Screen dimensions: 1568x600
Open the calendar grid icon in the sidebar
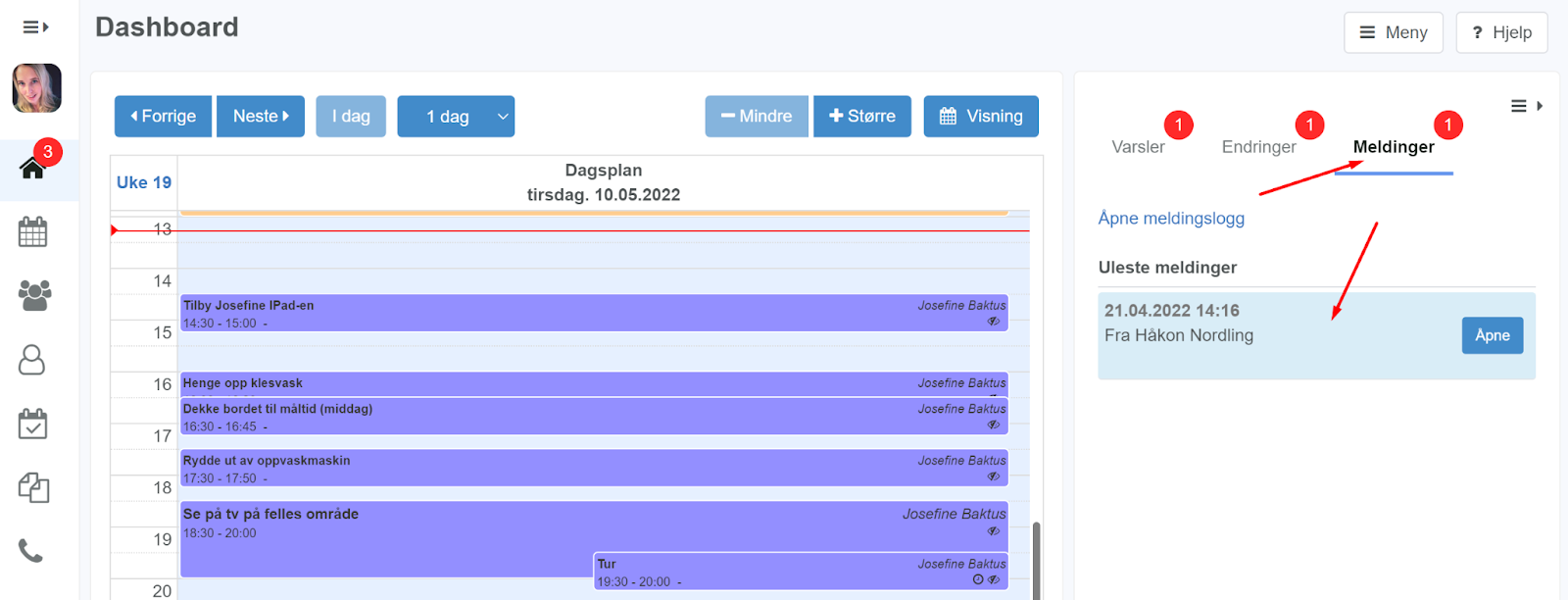pyautogui.click(x=32, y=231)
